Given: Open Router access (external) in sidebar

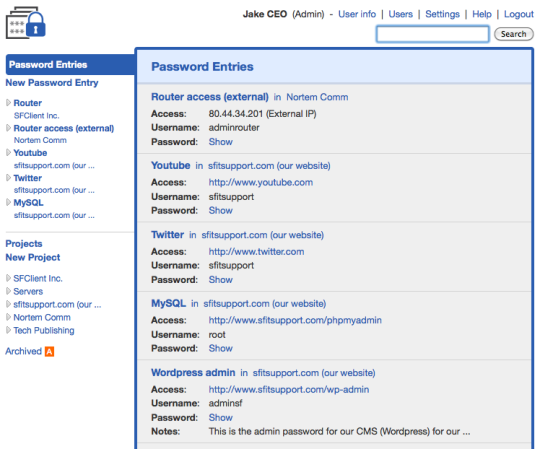Looking at the screenshot, I should pyautogui.click(x=64, y=128).
